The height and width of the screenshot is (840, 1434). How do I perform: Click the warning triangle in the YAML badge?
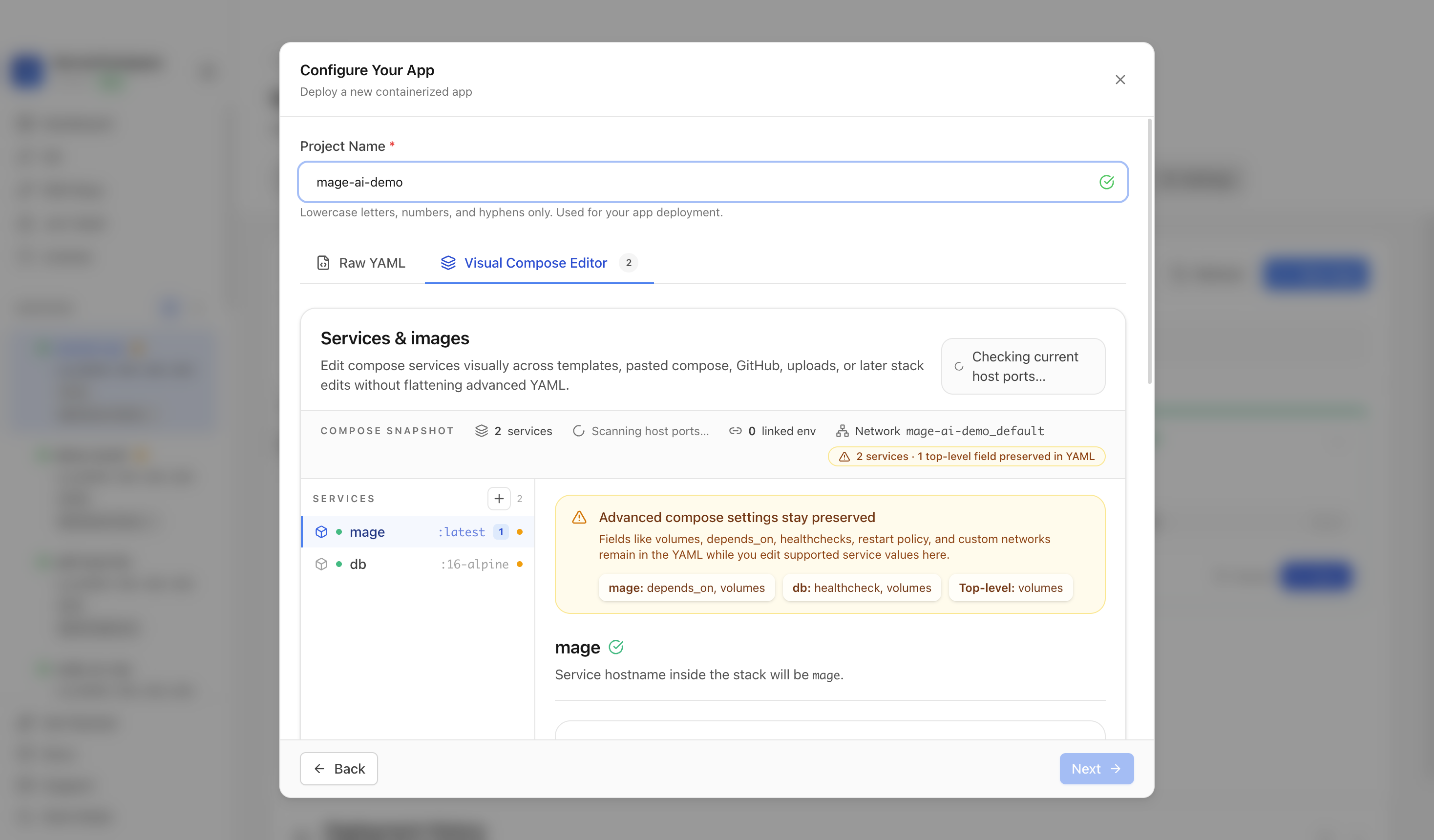tap(844, 457)
